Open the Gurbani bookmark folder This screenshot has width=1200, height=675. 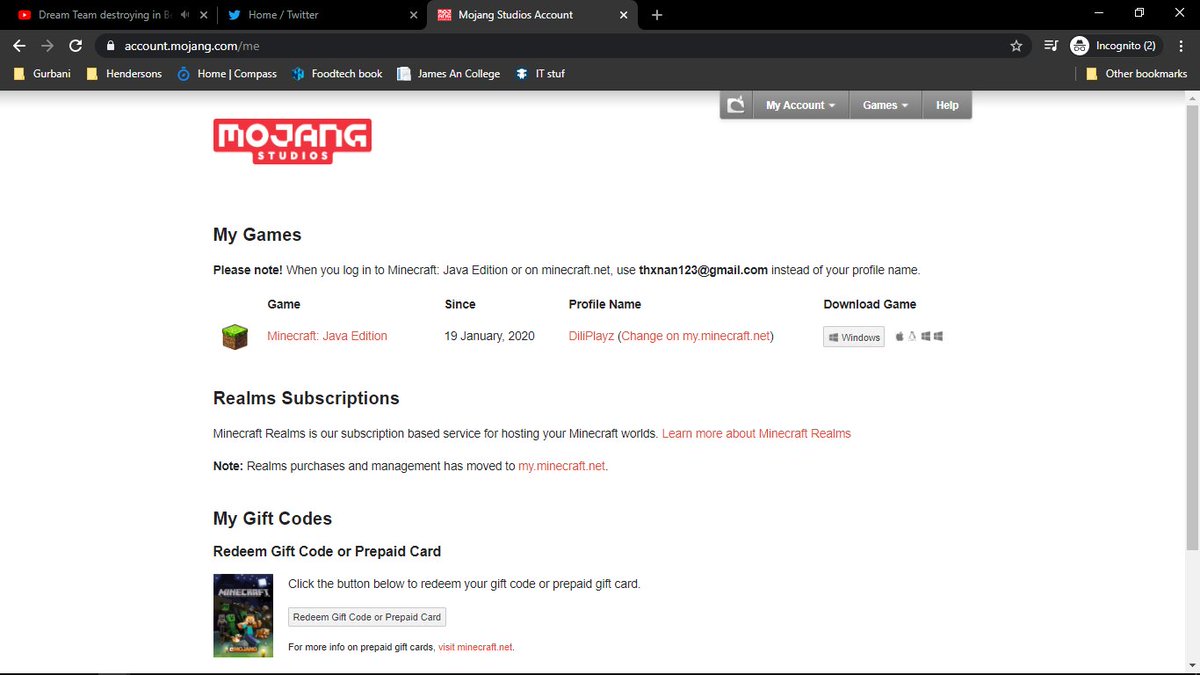click(x=43, y=73)
